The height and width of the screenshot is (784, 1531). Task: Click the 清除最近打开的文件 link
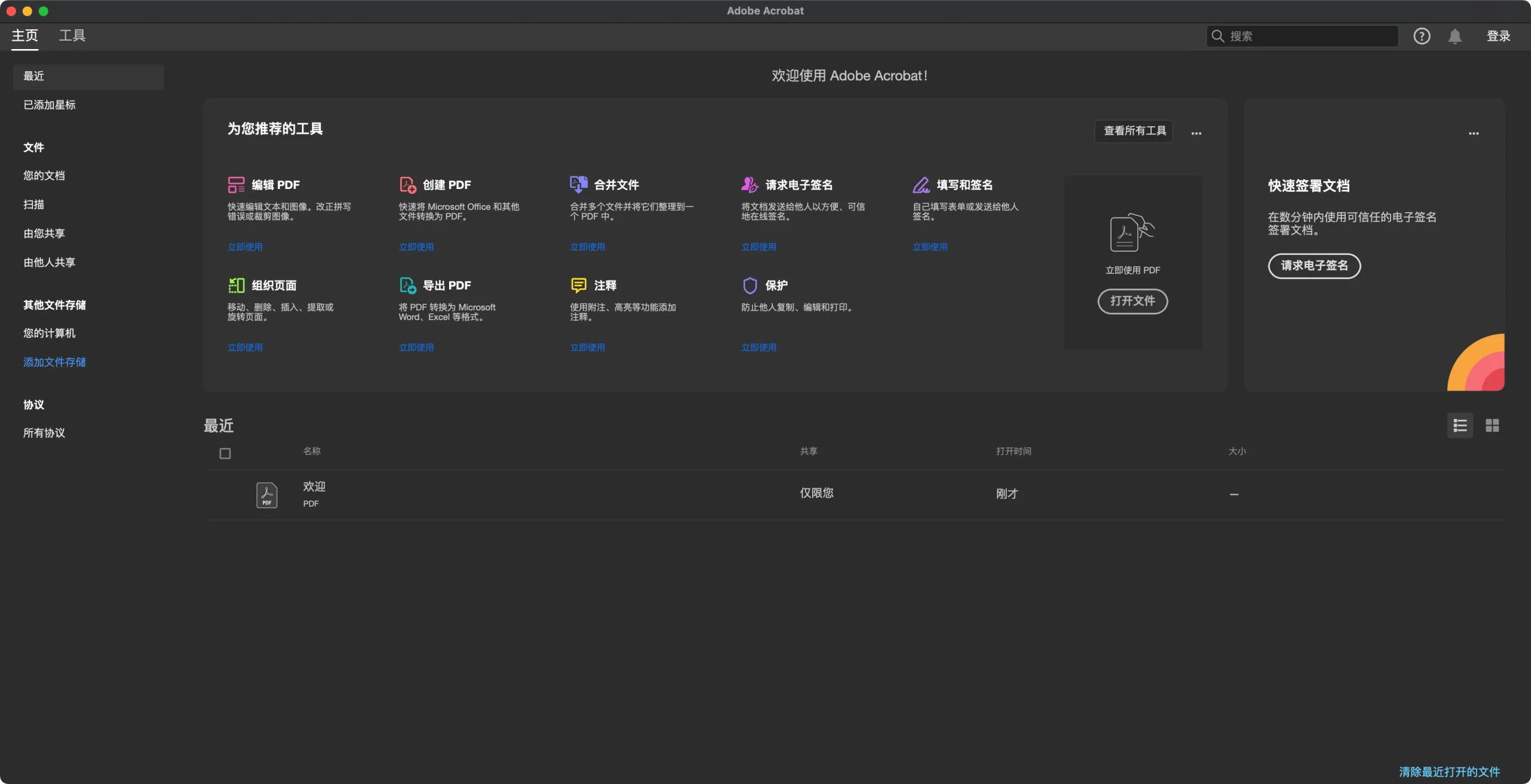[1449, 771]
